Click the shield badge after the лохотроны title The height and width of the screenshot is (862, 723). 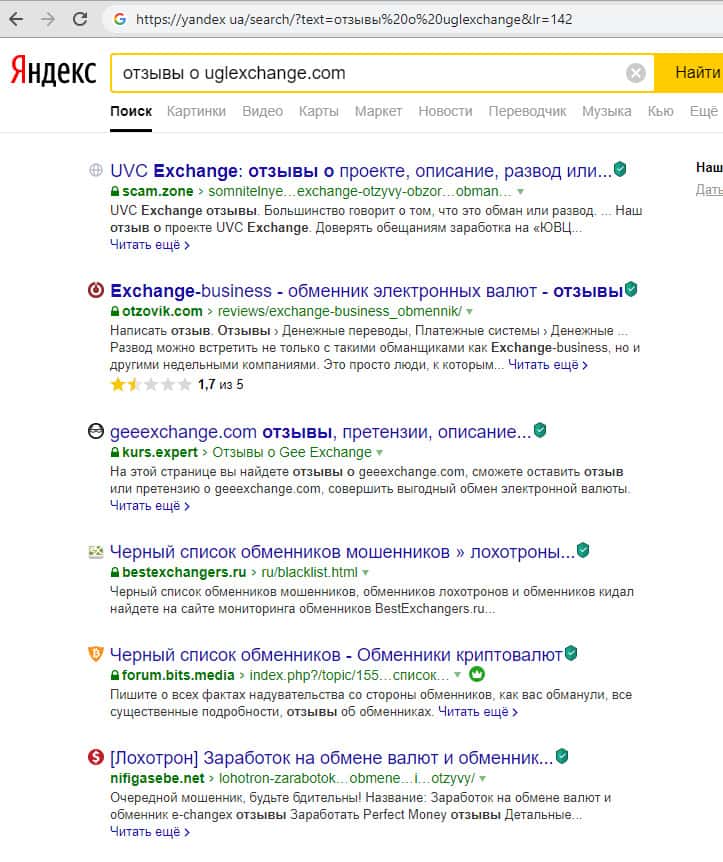[583, 550]
